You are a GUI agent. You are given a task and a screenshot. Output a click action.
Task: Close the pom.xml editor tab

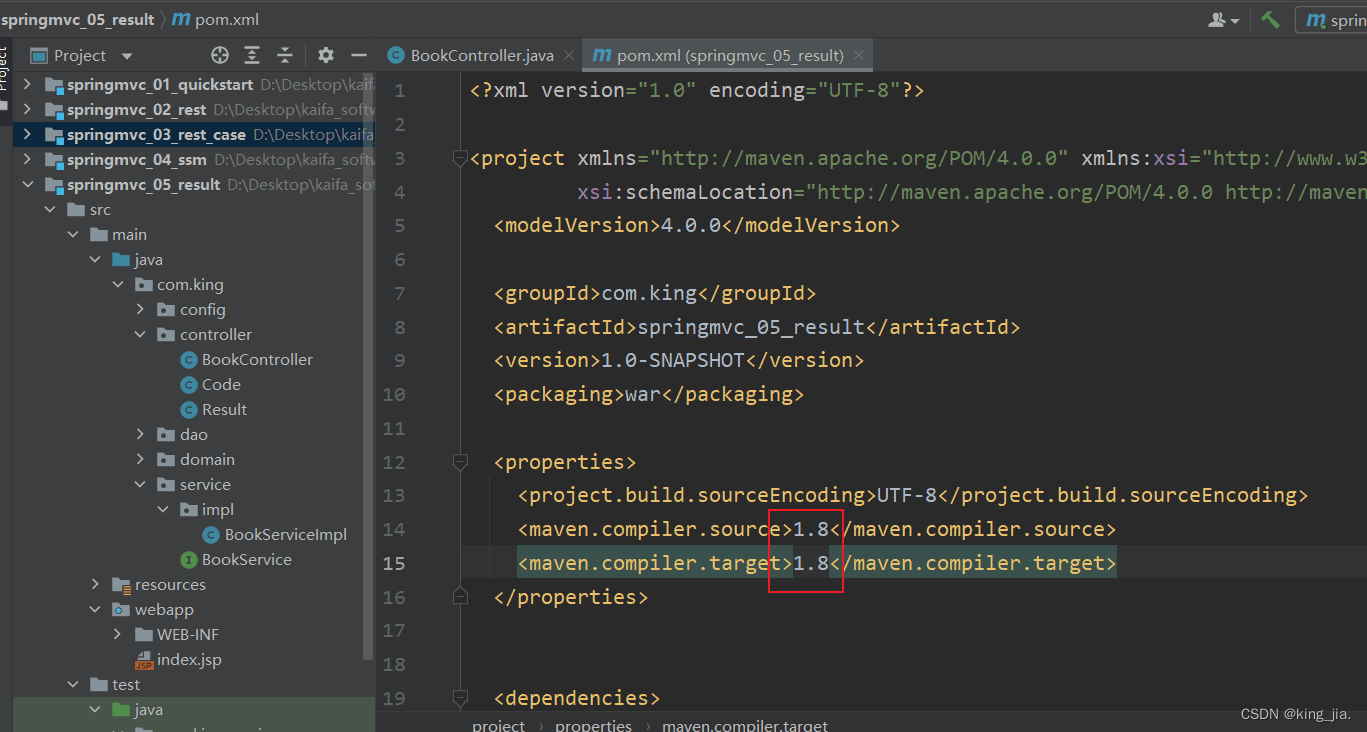click(x=859, y=55)
